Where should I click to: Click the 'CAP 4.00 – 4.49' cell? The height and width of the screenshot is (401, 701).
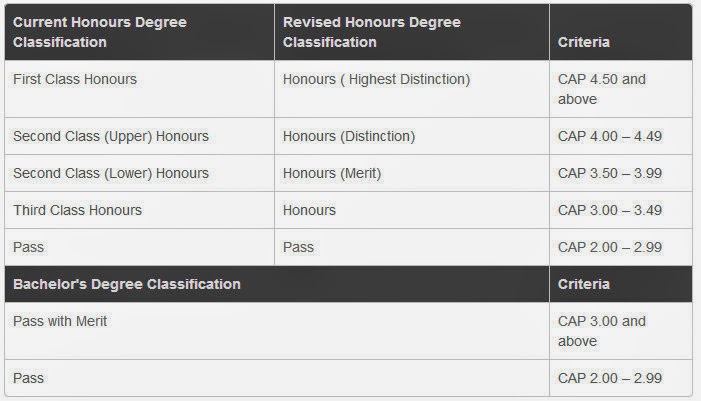pos(608,136)
